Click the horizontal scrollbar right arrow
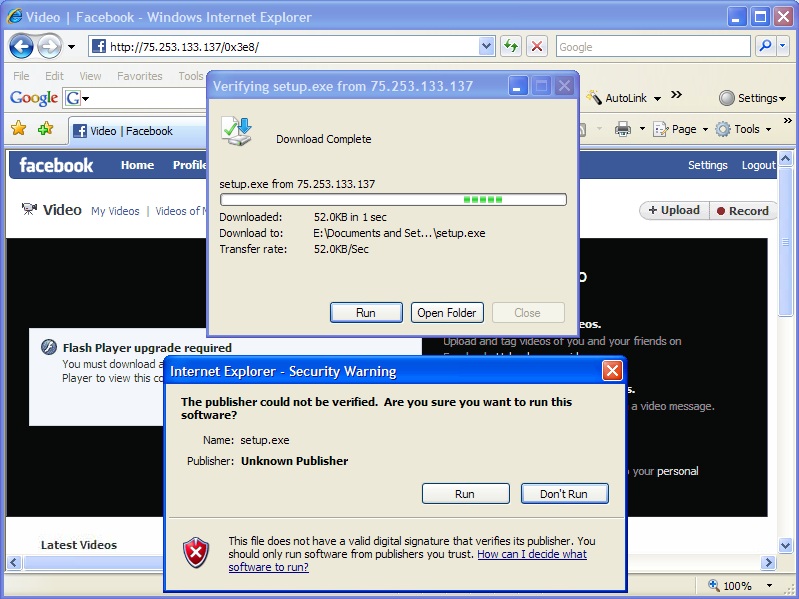799x599 pixels. point(768,563)
